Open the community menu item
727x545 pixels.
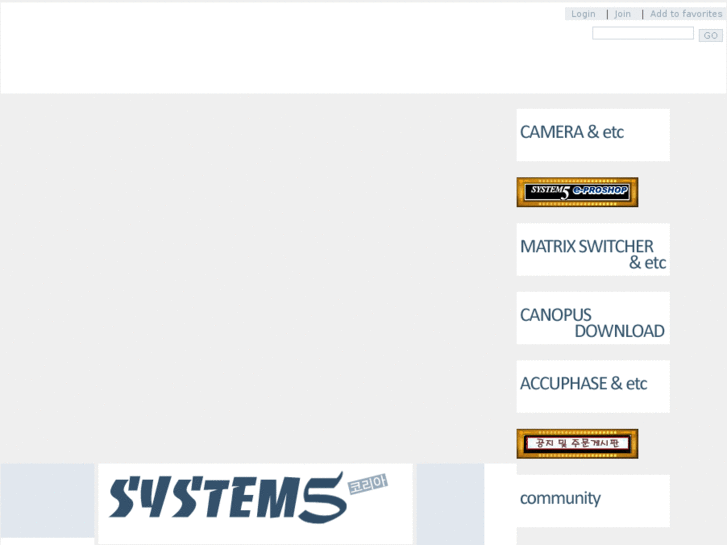pos(593,501)
